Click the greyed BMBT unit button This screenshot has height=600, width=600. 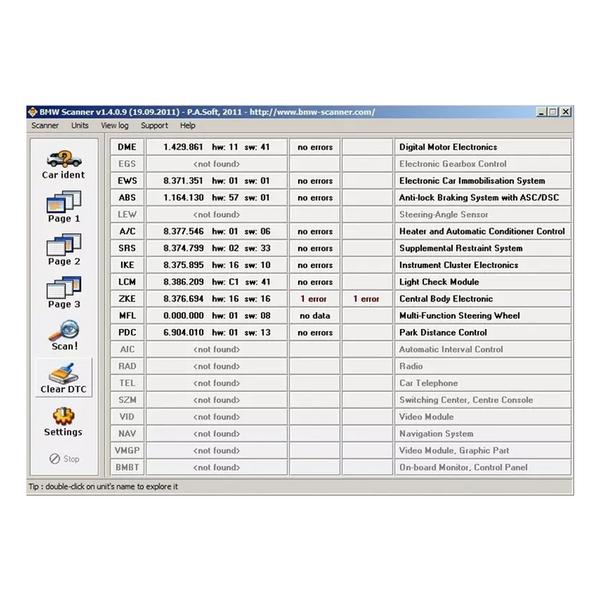127,467
